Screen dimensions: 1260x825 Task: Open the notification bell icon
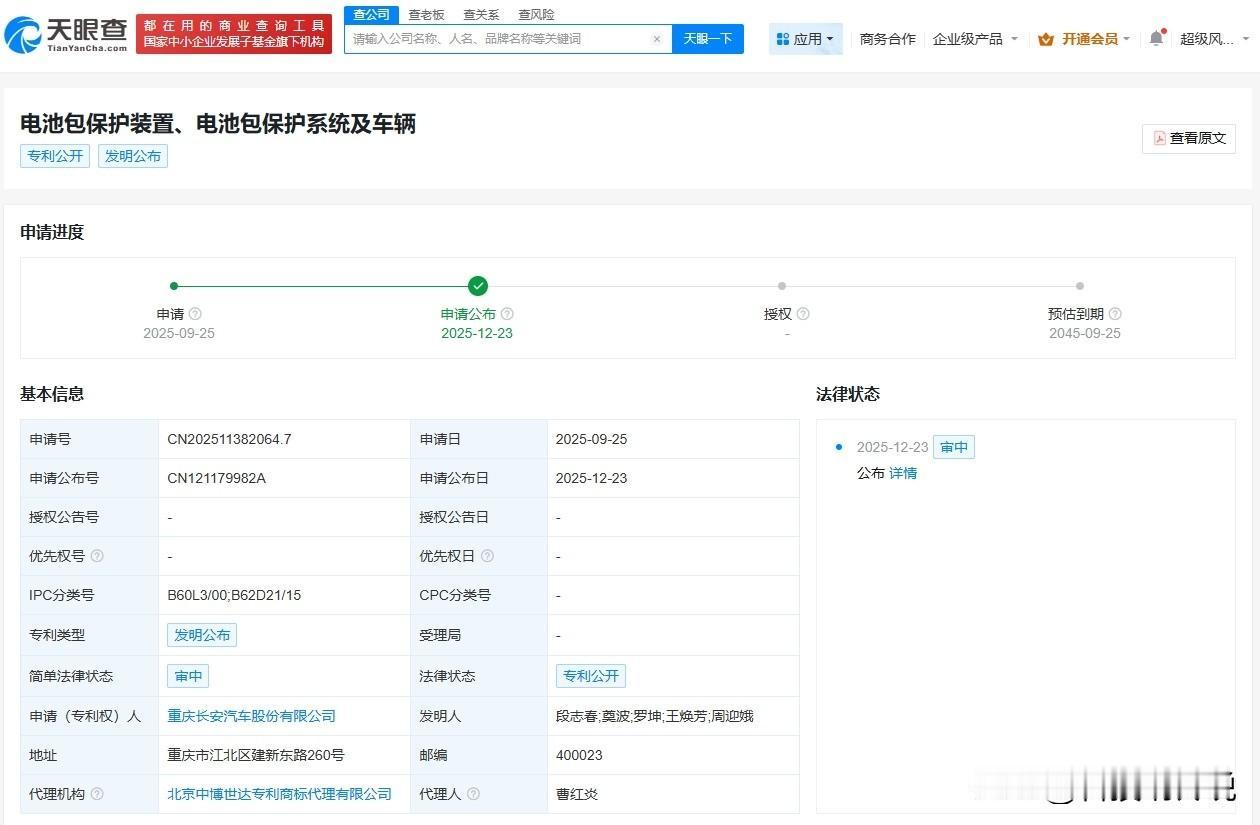1156,39
